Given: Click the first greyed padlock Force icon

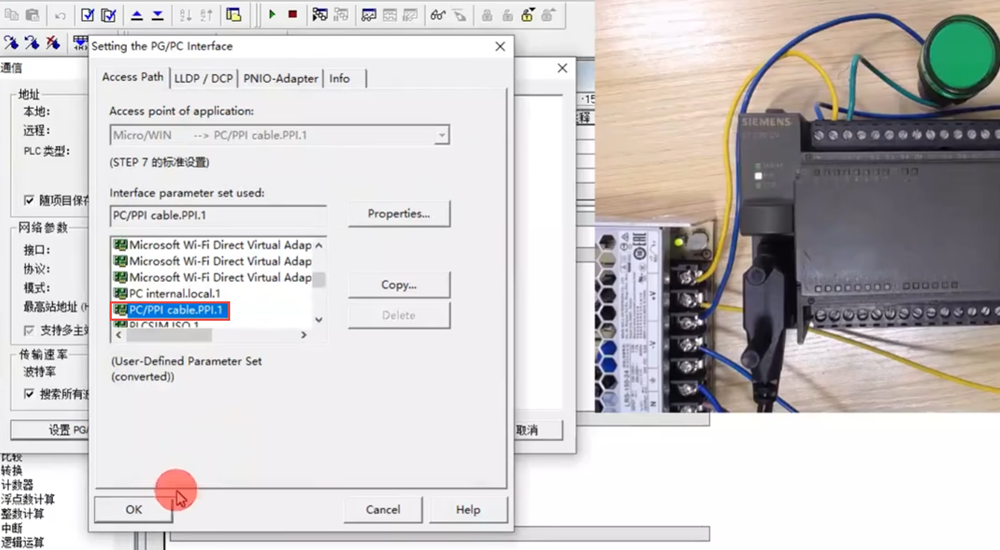Looking at the screenshot, I should 487,15.
